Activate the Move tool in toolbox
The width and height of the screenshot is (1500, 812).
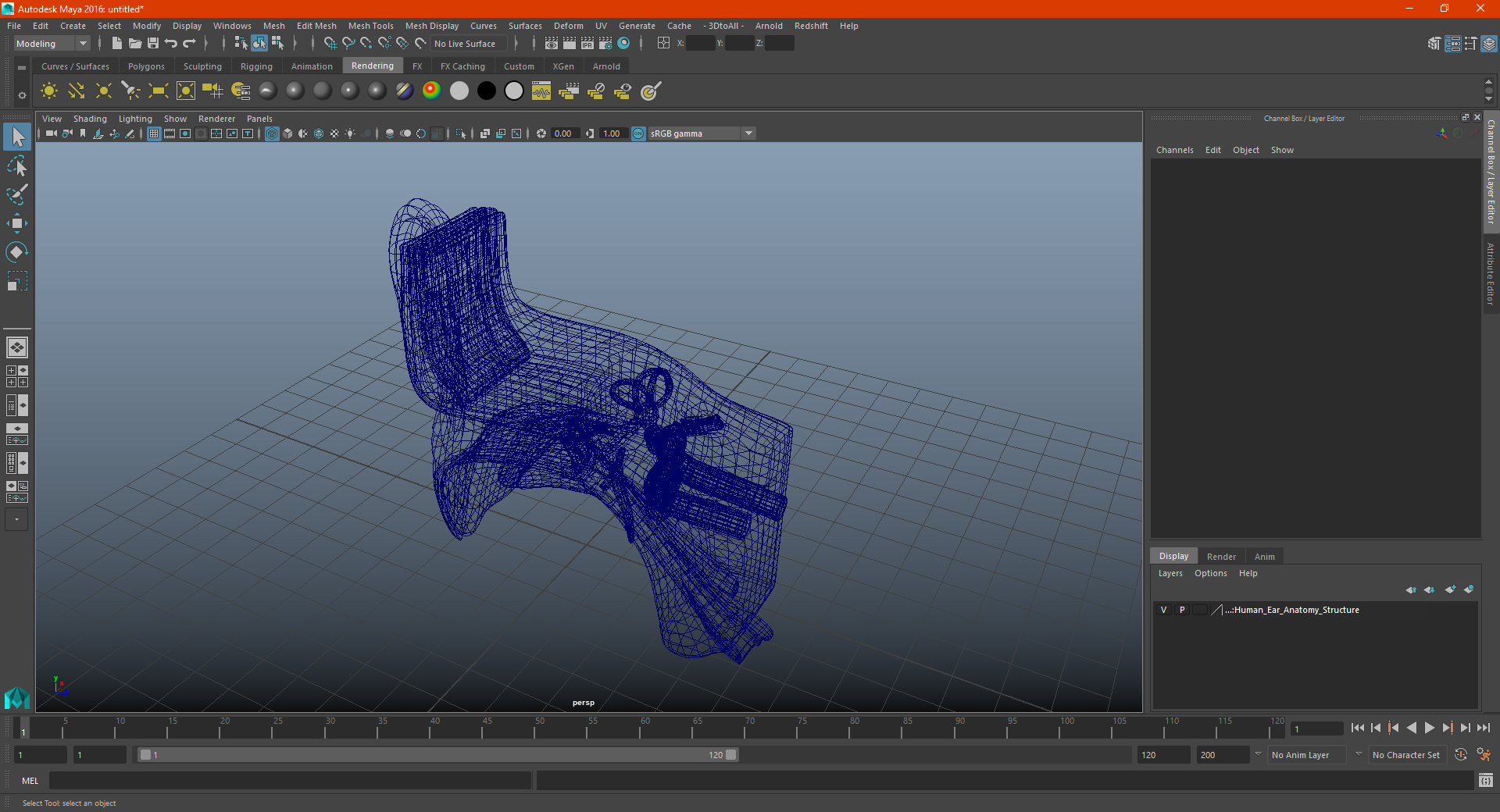coord(17,223)
